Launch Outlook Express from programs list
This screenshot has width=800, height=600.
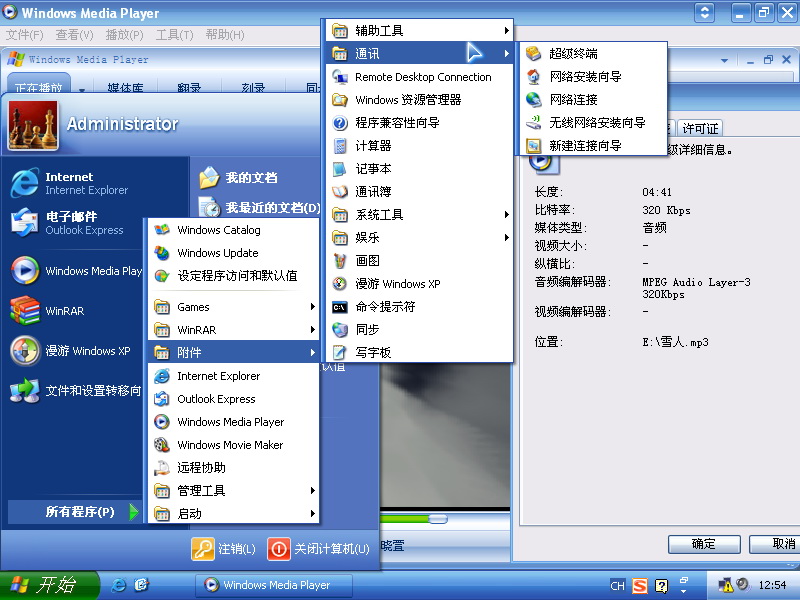(234, 399)
